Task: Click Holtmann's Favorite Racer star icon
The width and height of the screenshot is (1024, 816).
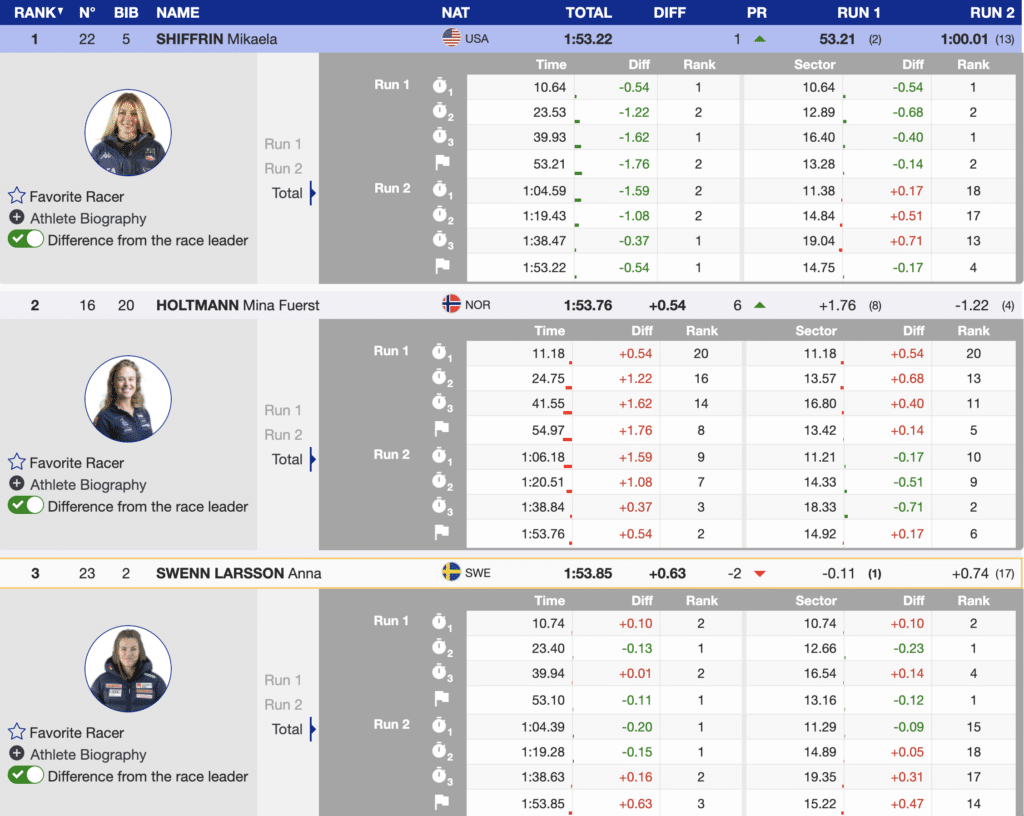Action: (x=17, y=462)
